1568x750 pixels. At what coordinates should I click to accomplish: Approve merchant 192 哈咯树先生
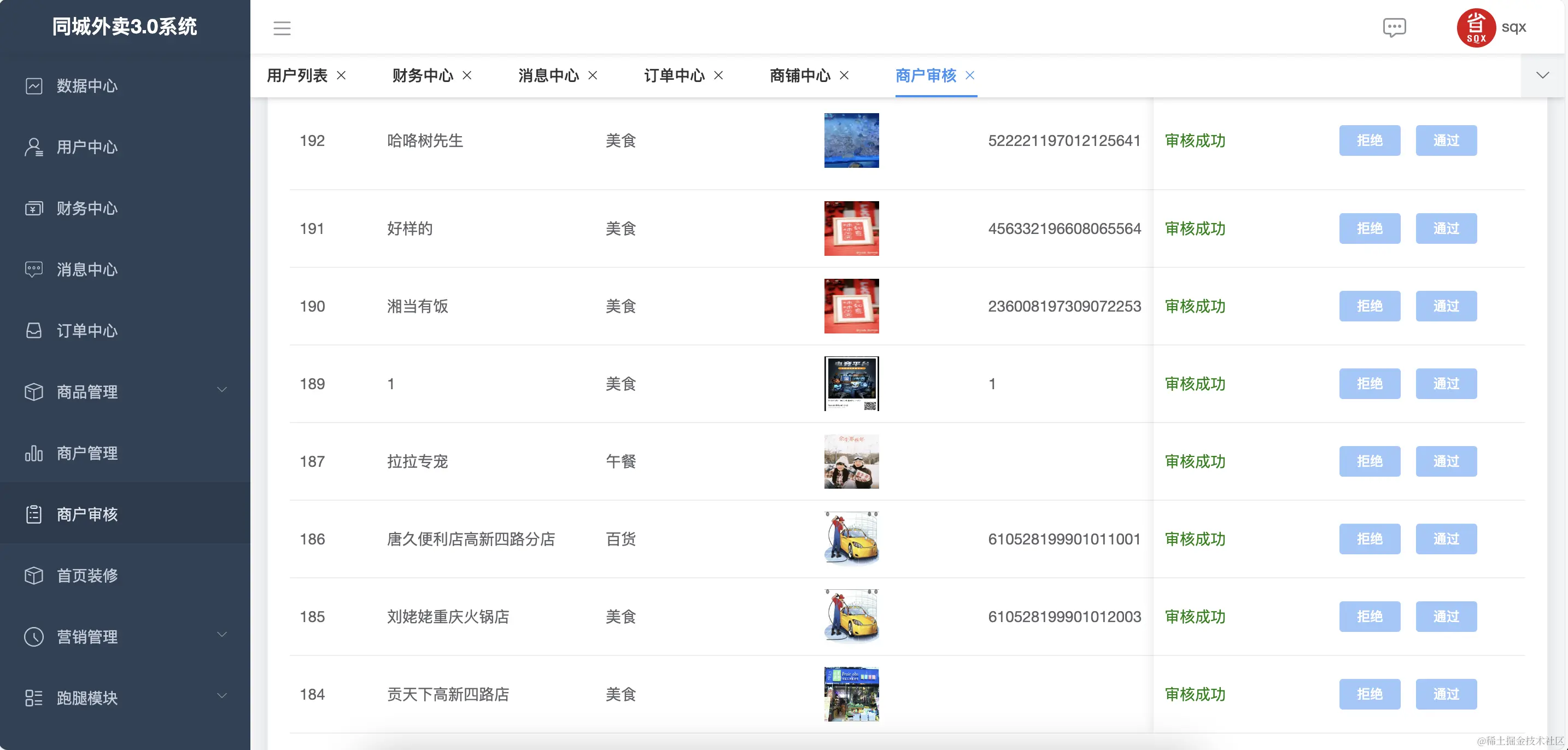pyautogui.click(x=1446, y=140)
